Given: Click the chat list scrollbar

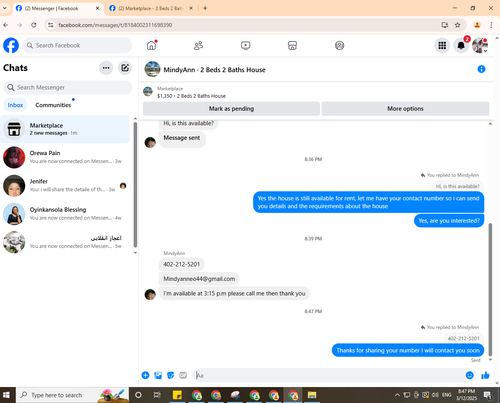Looking at the screenshot, I should coord(135,185).
